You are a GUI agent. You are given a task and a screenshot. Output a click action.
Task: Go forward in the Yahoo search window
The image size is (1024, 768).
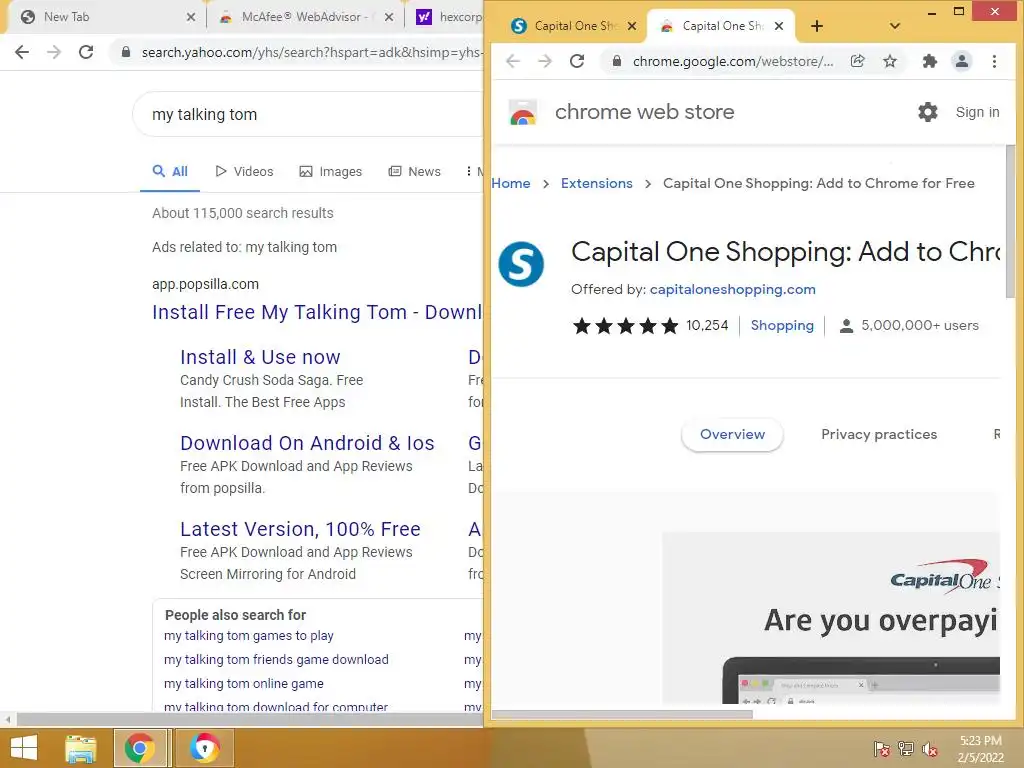54,52
